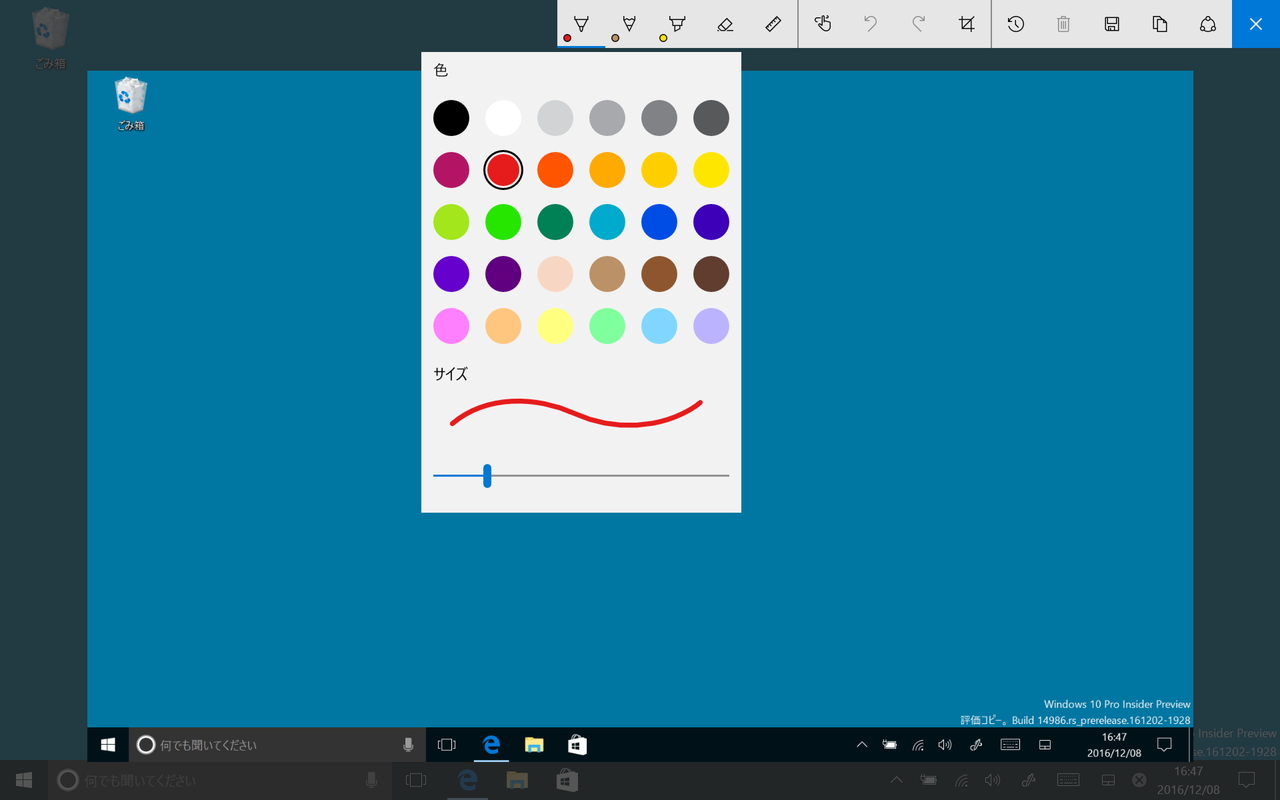
Task: Select the highlighter tool with yellow dot
Action: tap(677, 24)
